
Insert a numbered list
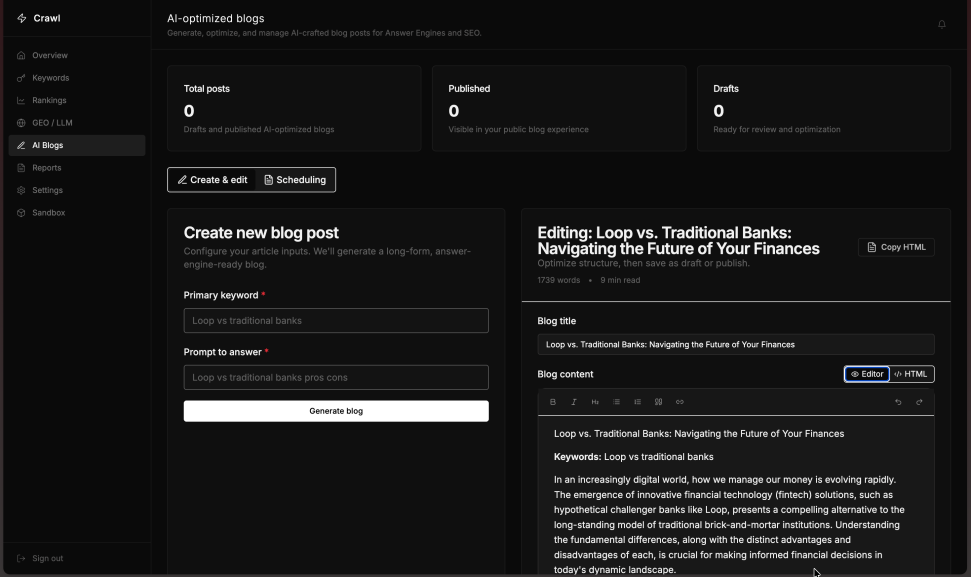coord(637,402)
